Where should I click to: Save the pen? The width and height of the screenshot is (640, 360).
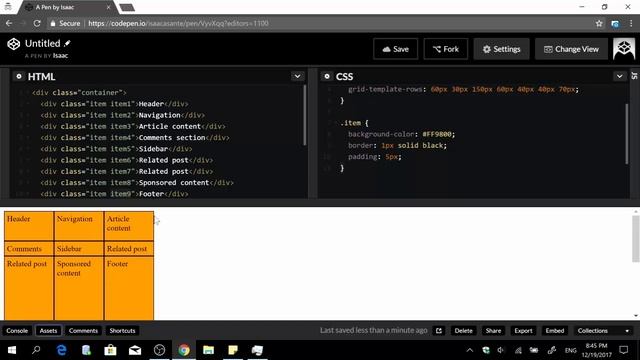(396, 49)
